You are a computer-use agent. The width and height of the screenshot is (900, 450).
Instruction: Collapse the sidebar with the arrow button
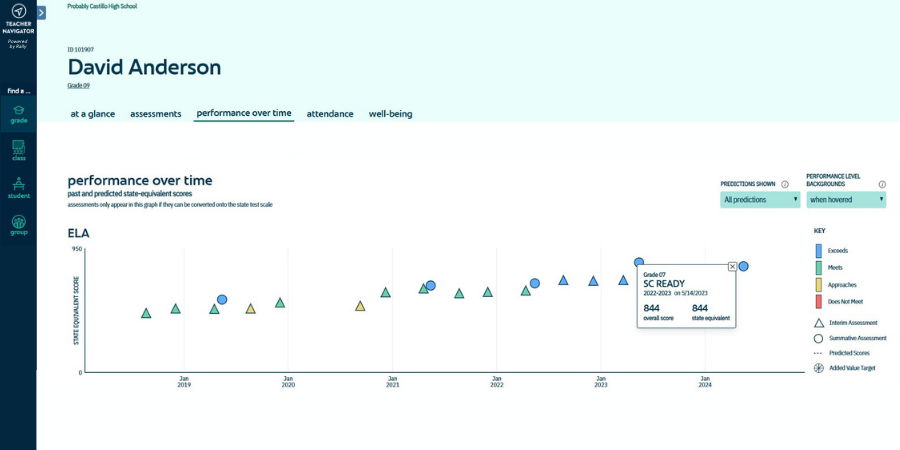(x=41, y=13)
